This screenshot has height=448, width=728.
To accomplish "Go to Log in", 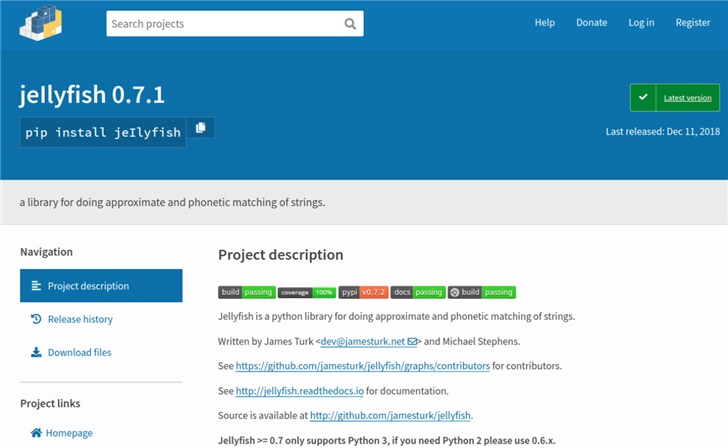I will point(641,22).
